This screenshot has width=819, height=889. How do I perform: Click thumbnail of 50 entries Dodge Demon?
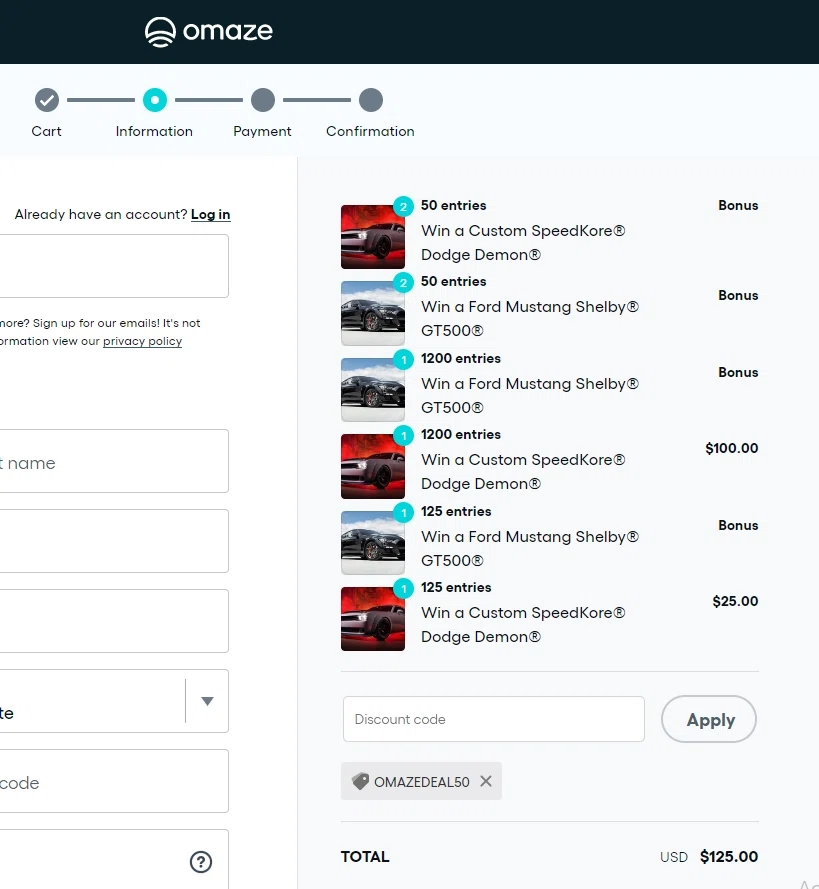pyautogui.click(x=373, y=237)
